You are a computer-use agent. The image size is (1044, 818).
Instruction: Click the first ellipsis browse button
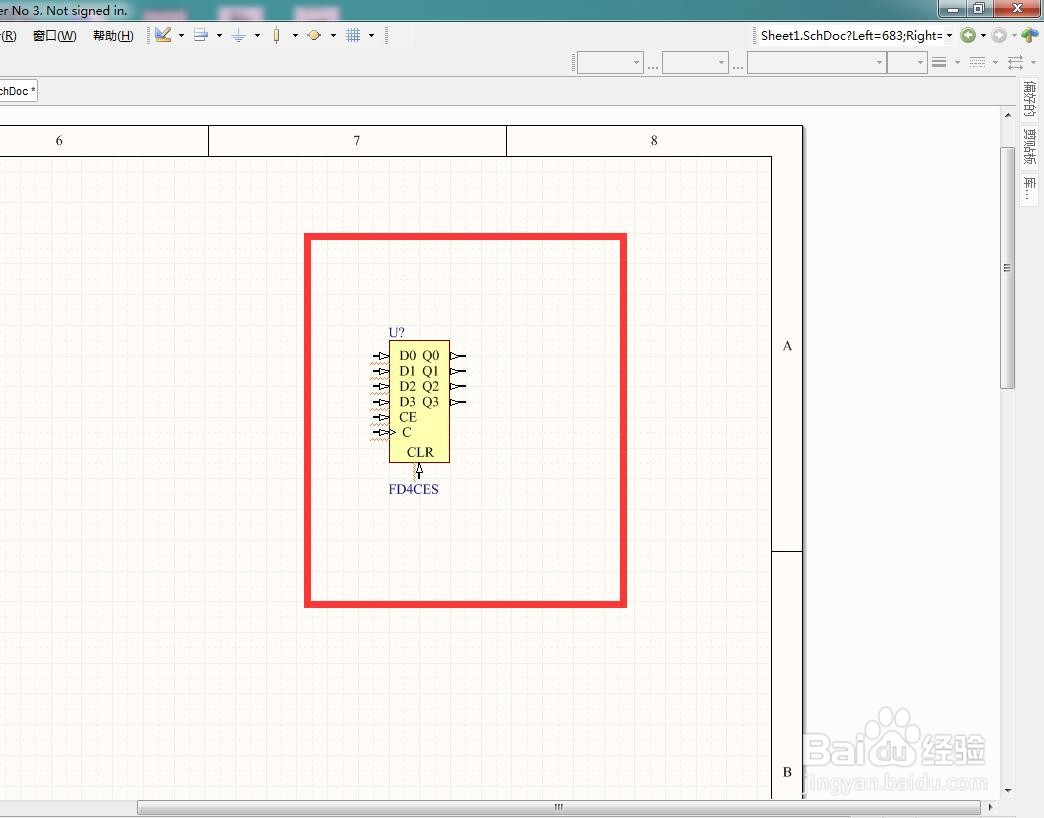[x=652, y=65]
